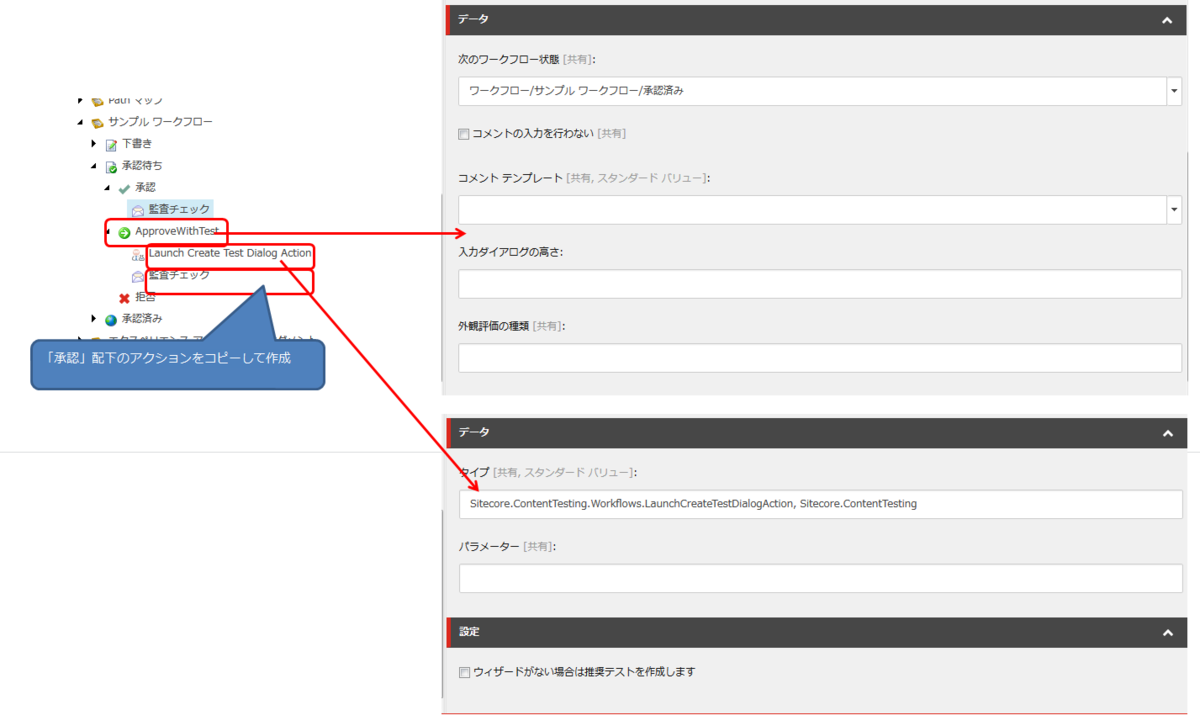Image resolution: width=1200 pixels, height=726 pixels.
Task: Click the 入力ダイアログの高さ input field
Action: tap(820, 284)
